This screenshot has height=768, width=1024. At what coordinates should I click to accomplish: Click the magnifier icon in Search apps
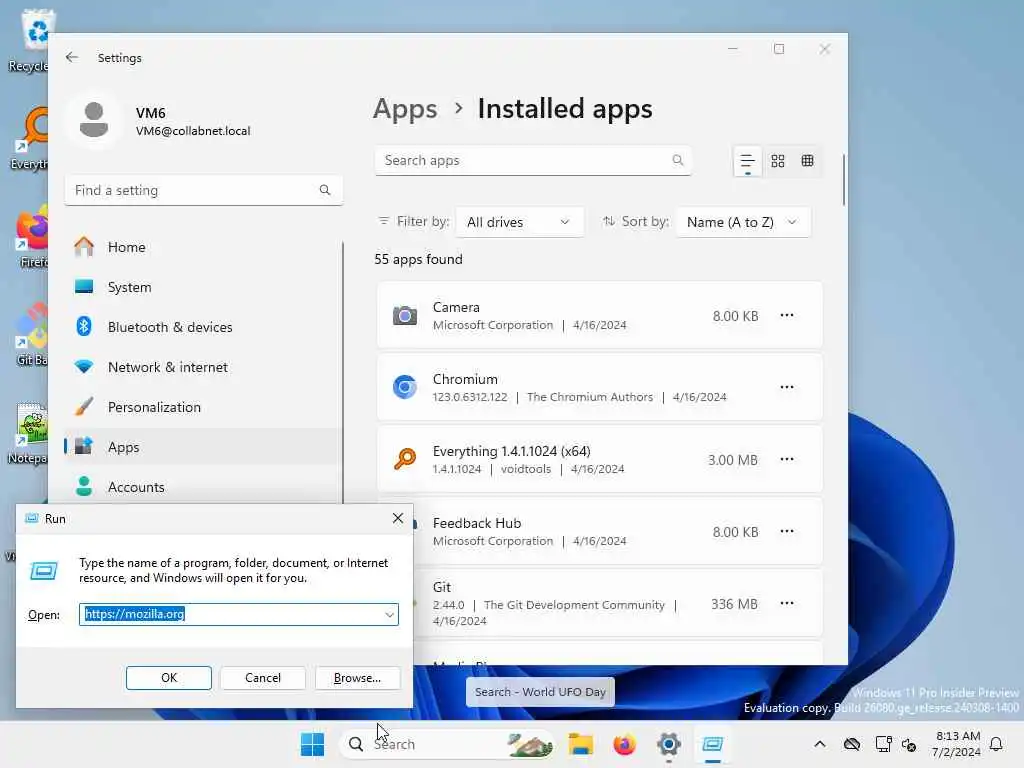point(677,160)
